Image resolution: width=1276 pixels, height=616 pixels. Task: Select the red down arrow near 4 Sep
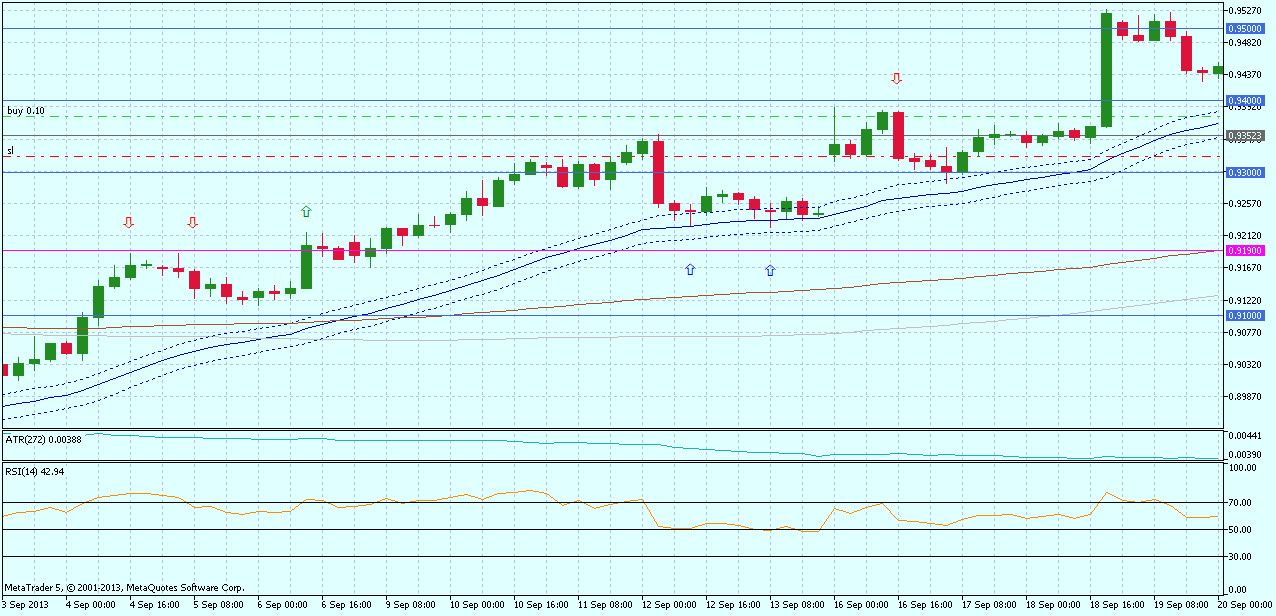128,222
